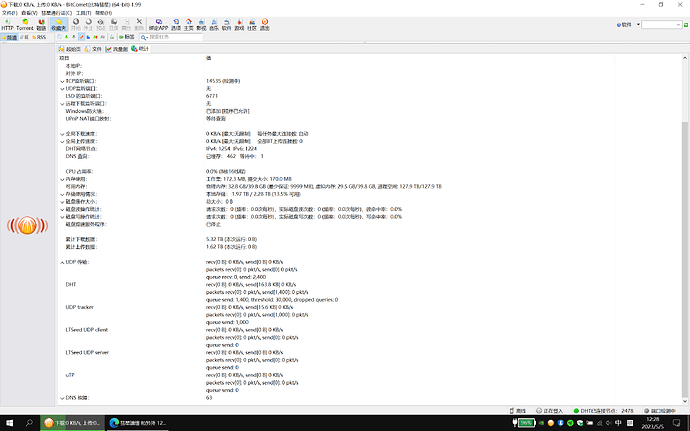Click the Torrent toolbar icon
The width and height of the screenshot is (690, 431).
tap(23, 23)
